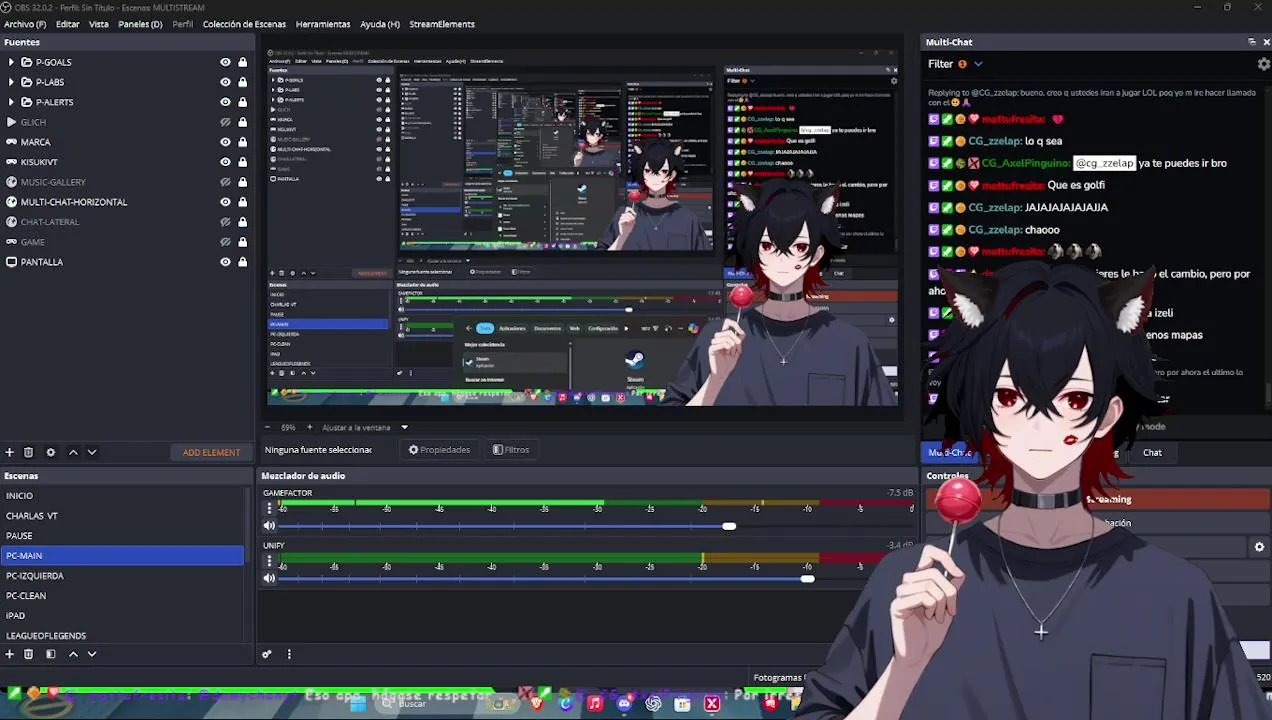Open Apple Music in taskbar
Image resolution: width=1272 pixels, height=720 pixels.
click(595, 704)
